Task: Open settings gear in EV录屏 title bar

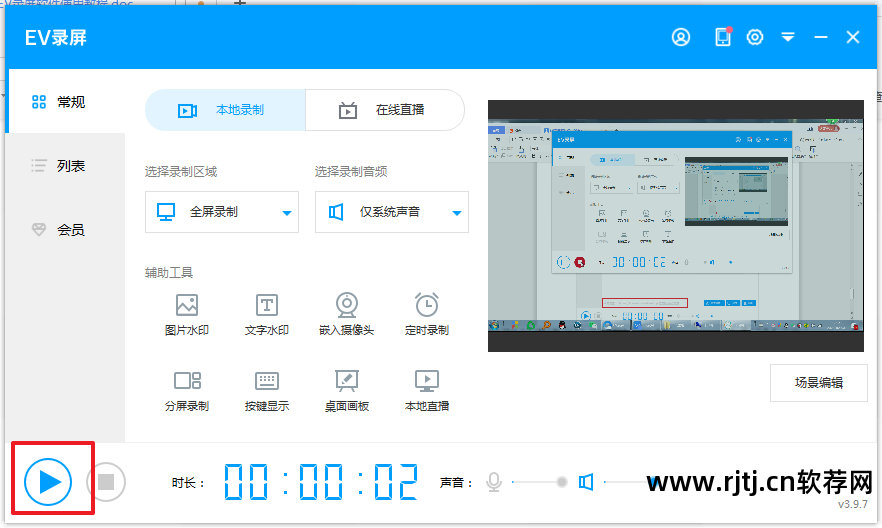Action: pos(755,37)
